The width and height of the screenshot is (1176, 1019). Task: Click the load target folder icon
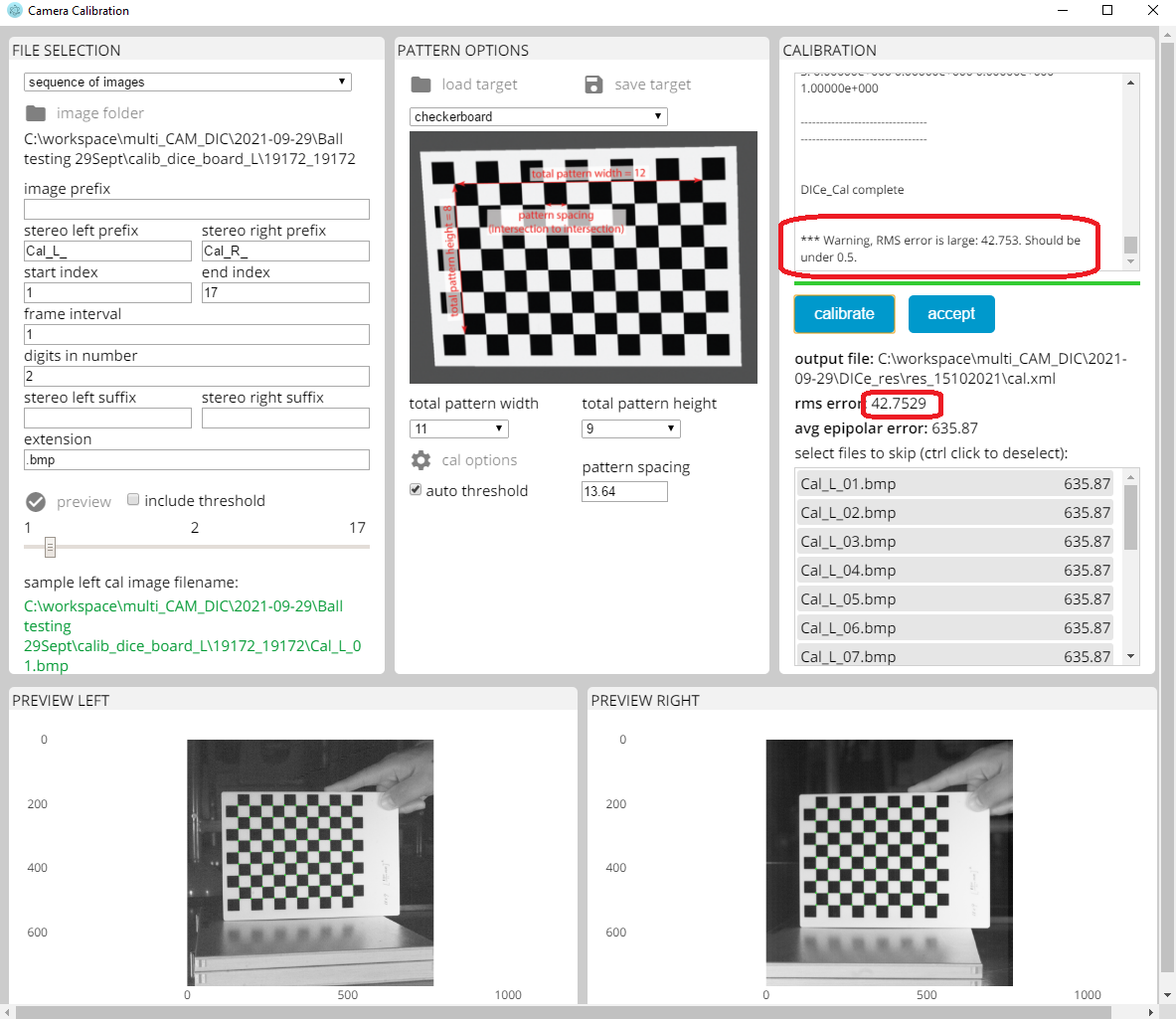tap(420, 84)
